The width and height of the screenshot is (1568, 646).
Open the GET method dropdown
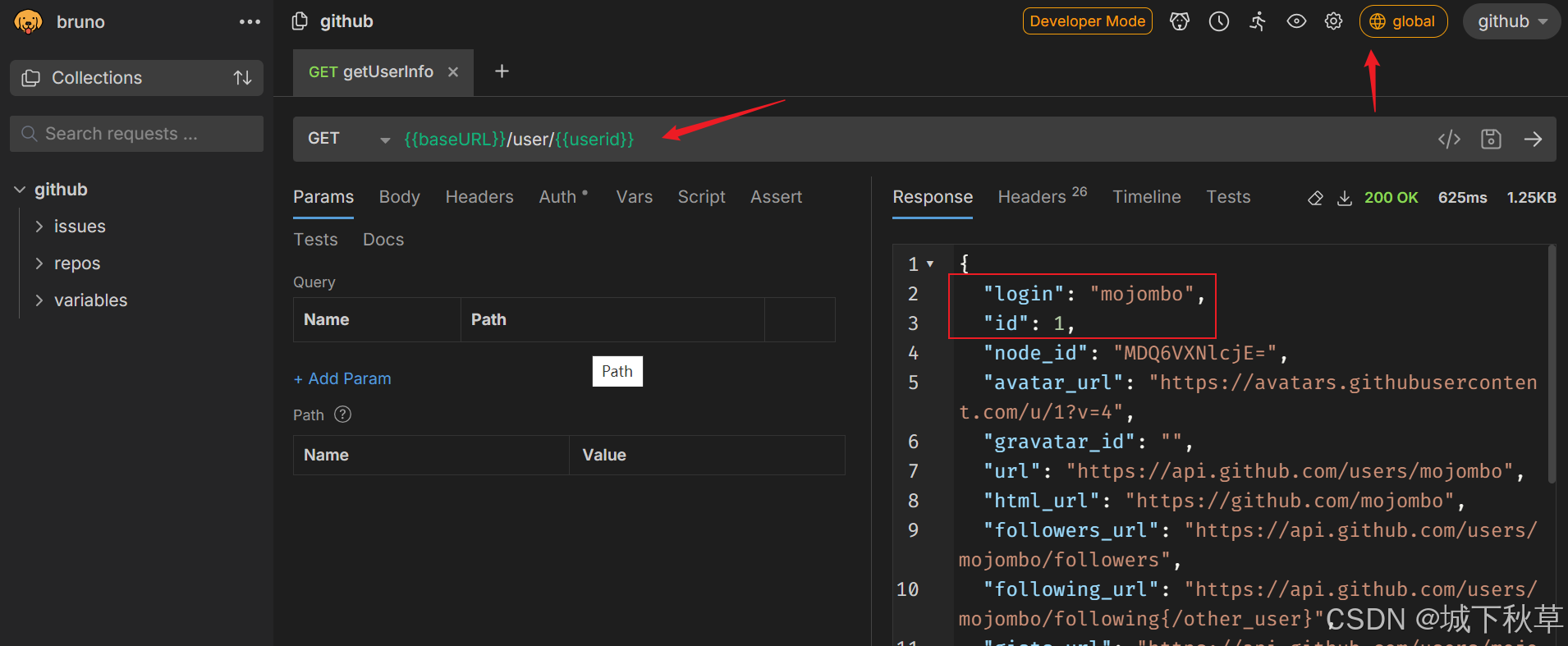pyautogui.click(x=348, y=139)
